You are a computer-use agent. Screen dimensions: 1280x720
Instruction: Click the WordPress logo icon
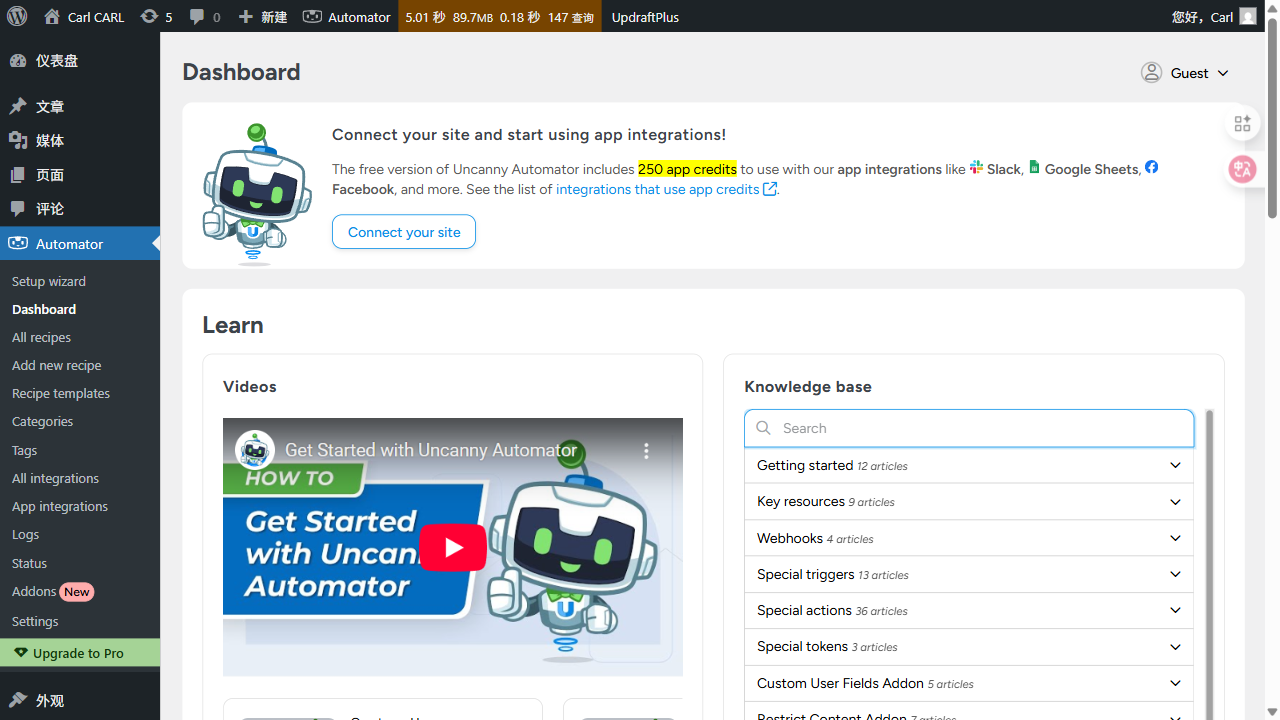[x=17, y=16]
